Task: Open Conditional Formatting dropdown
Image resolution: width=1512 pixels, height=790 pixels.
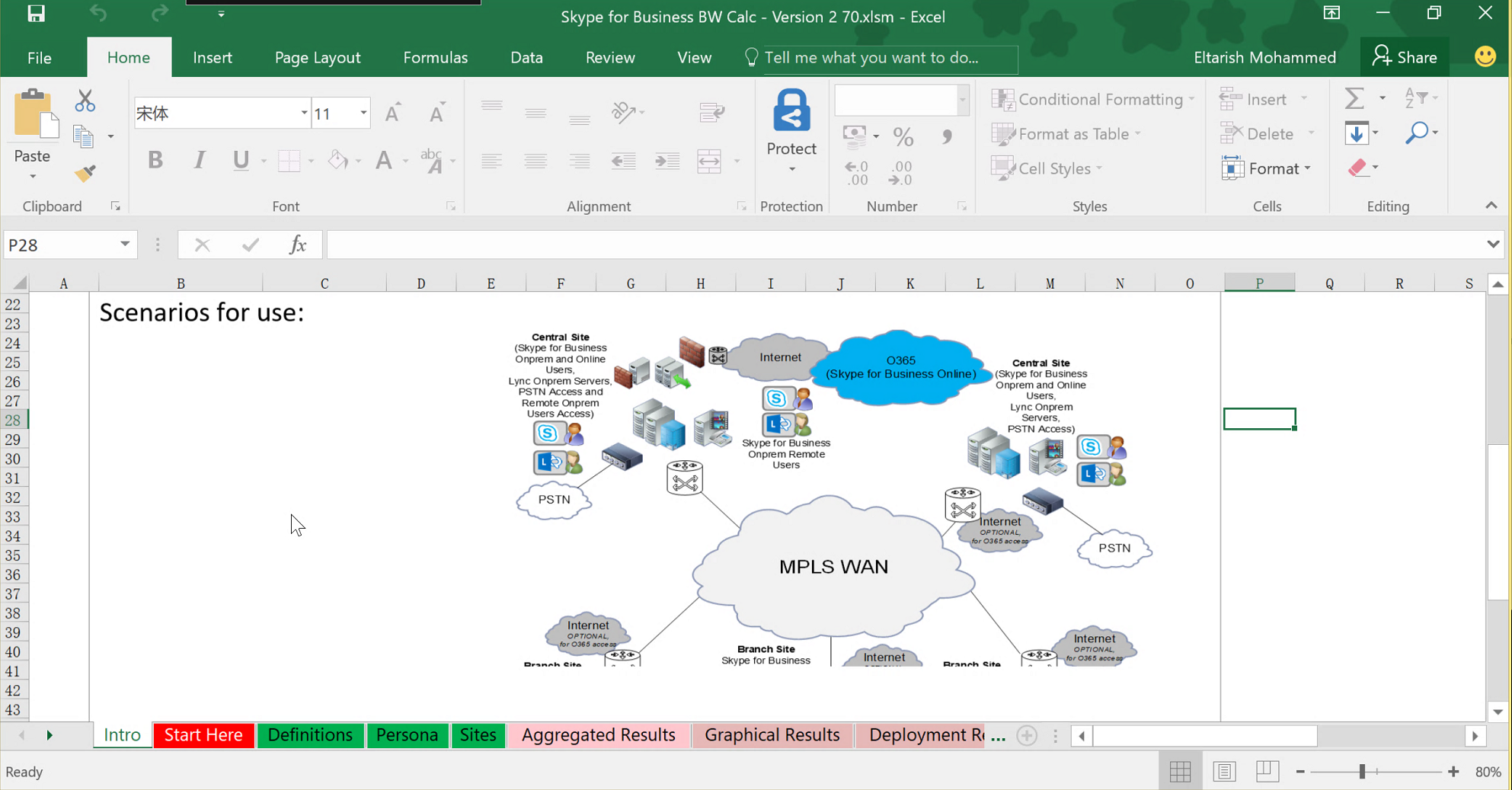Action: (x=1092, y=99)
